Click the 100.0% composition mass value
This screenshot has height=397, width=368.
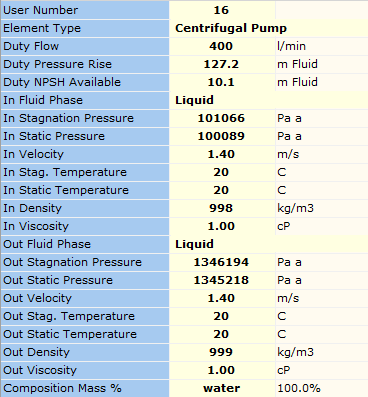point(299,388)
